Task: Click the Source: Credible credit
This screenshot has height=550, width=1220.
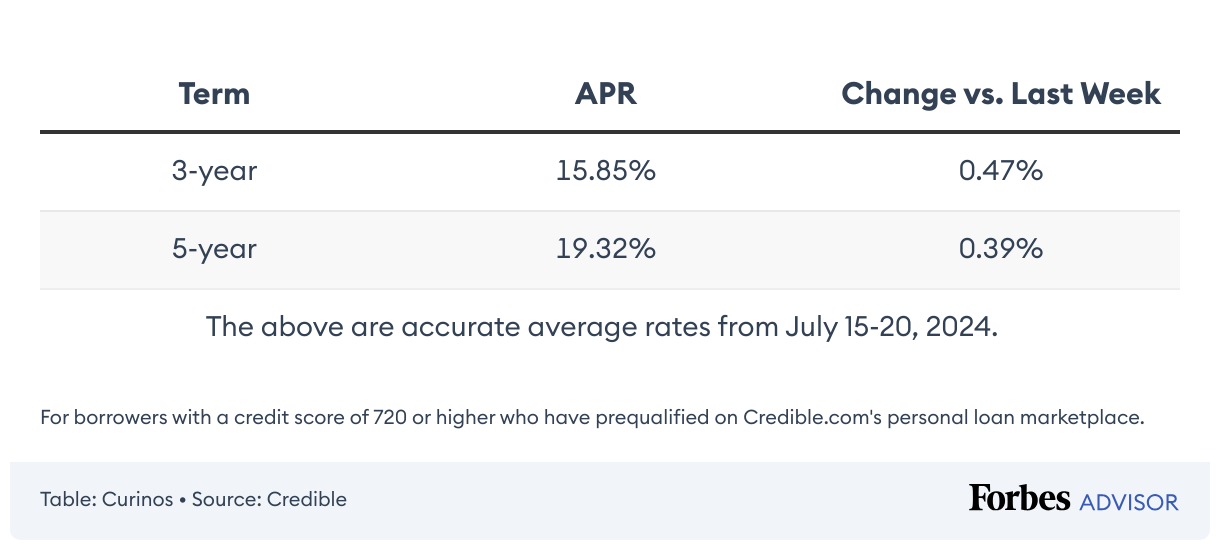Action: 269,499
